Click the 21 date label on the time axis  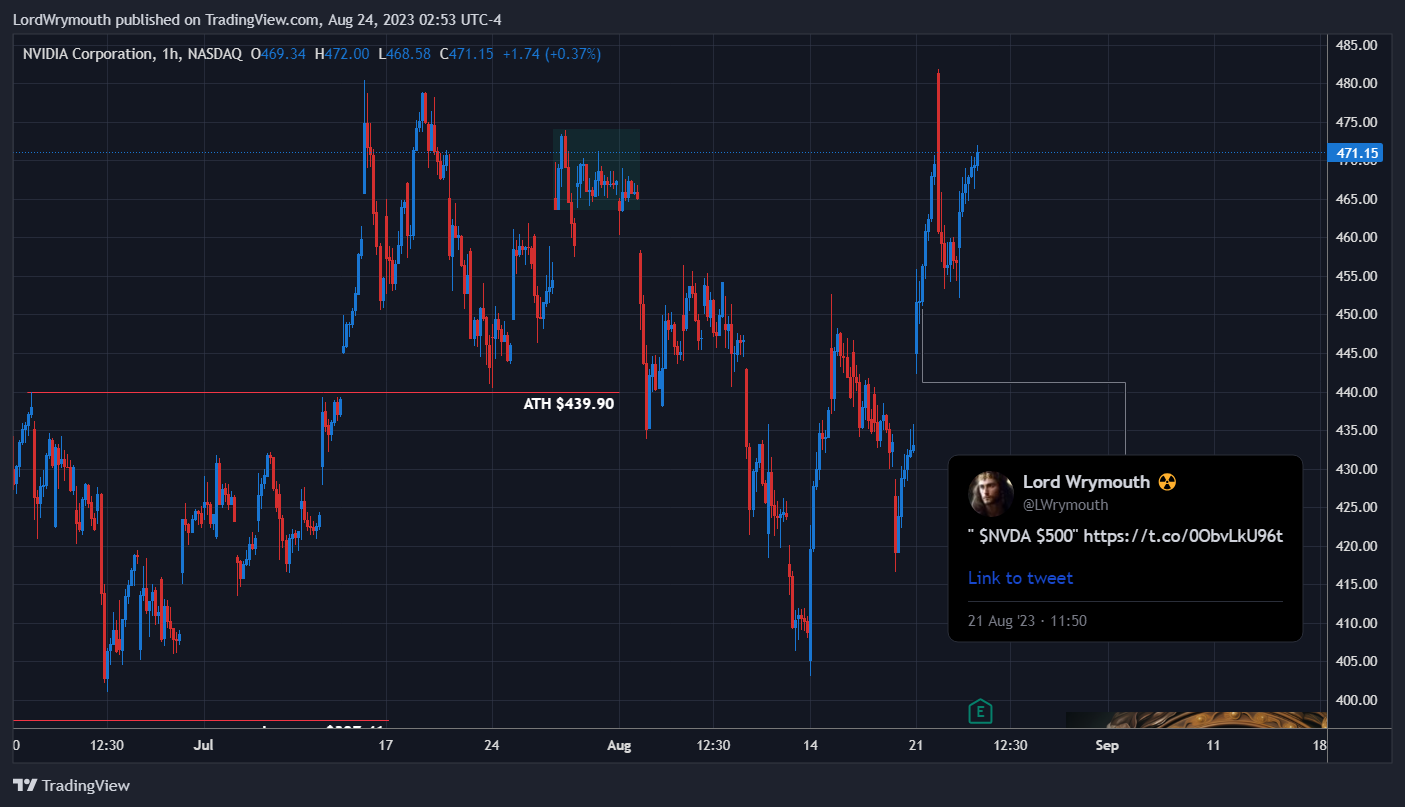pos(915,745)
